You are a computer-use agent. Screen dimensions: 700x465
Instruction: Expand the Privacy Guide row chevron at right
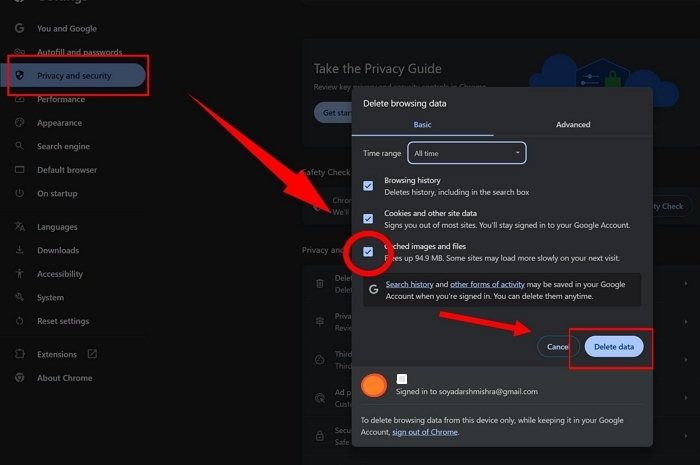point(686,321)
